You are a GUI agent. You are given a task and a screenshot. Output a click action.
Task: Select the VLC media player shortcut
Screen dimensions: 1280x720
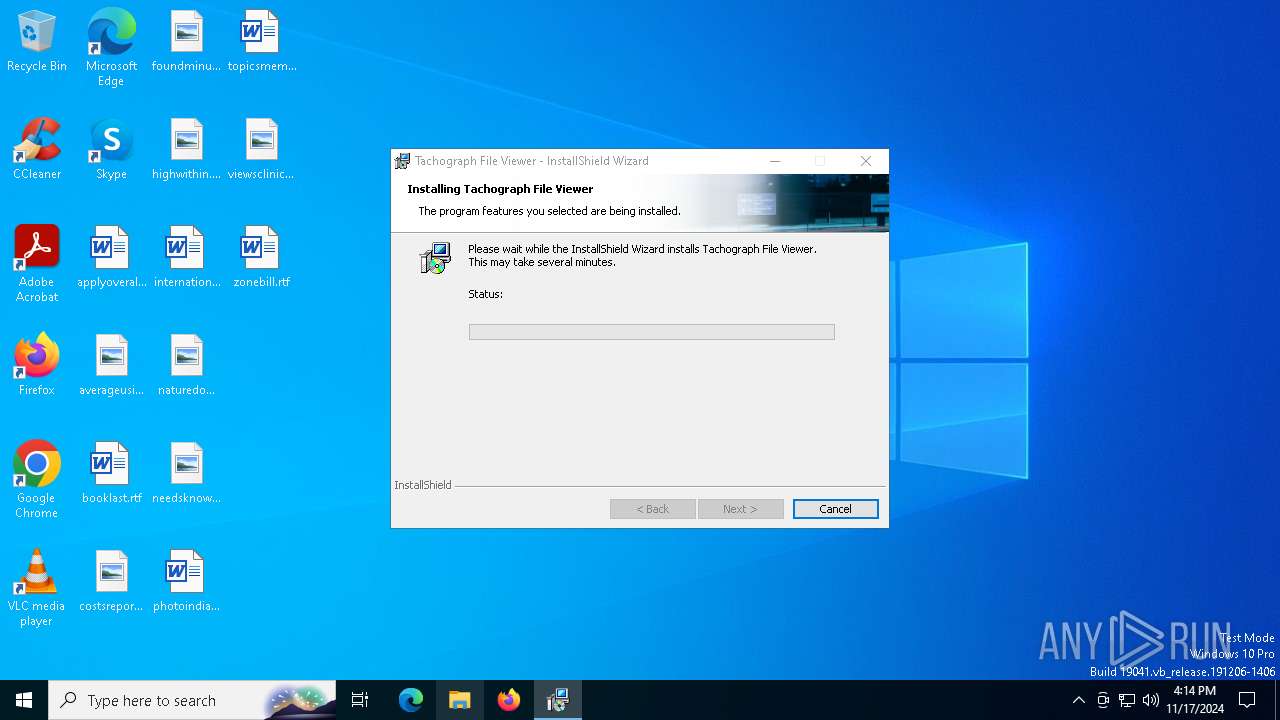pyautogui.click(x=37, y=588)
